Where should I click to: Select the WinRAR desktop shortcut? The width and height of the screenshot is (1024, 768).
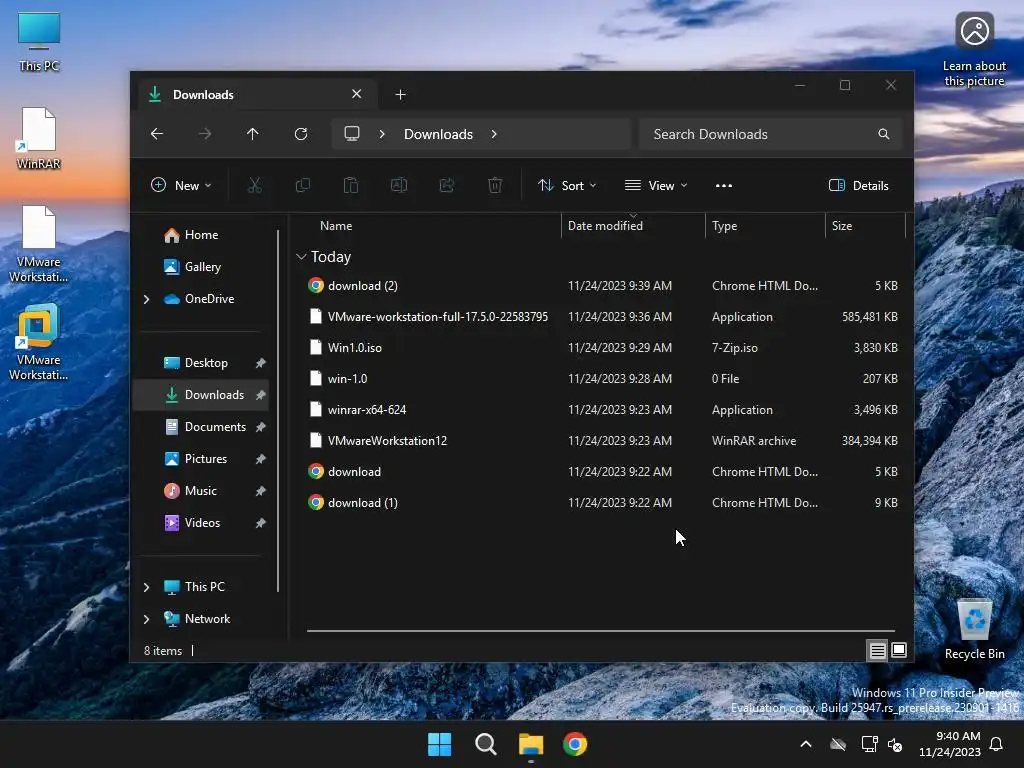click(x=39, y=138)
